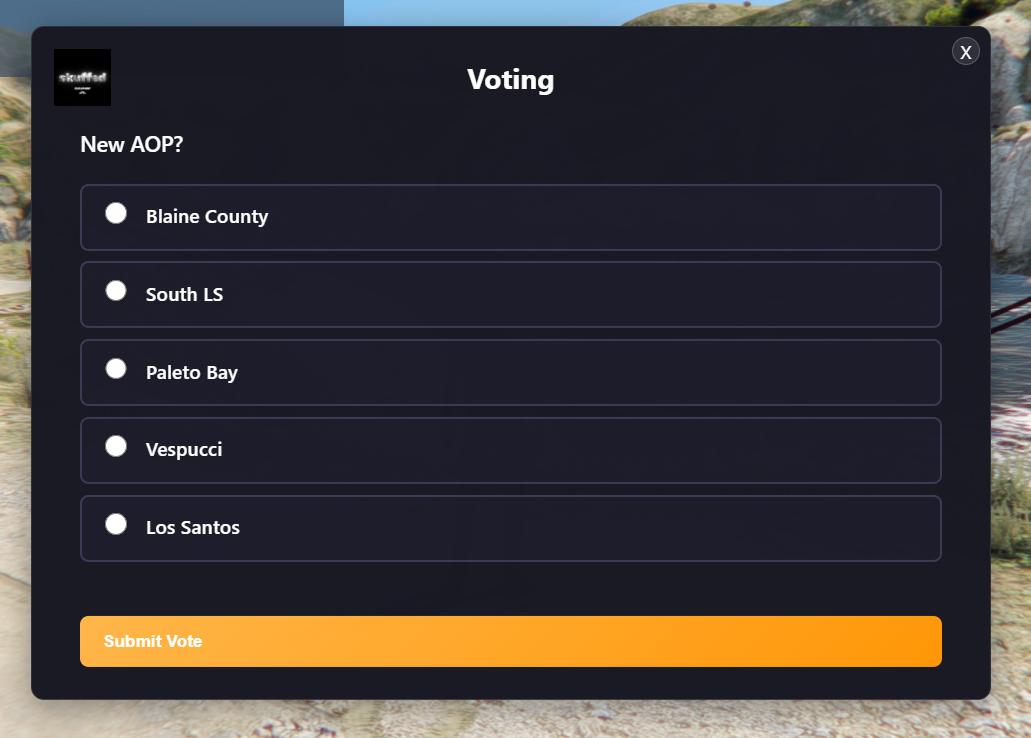Click the 'New AOP?' question text
Image resolution: width=1031 pixels, height=738 pixels.
click(132, 144)
